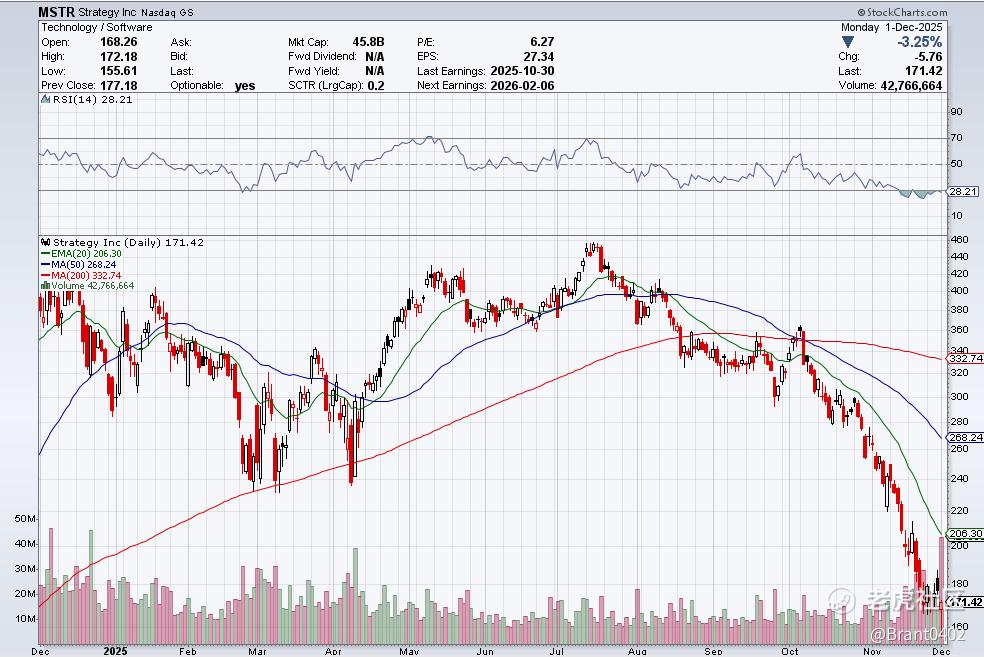Click the 206.30 price tag on the right axis
Image resolution: width=984 pixels, height=657 pixels.
tap(966, 533)
